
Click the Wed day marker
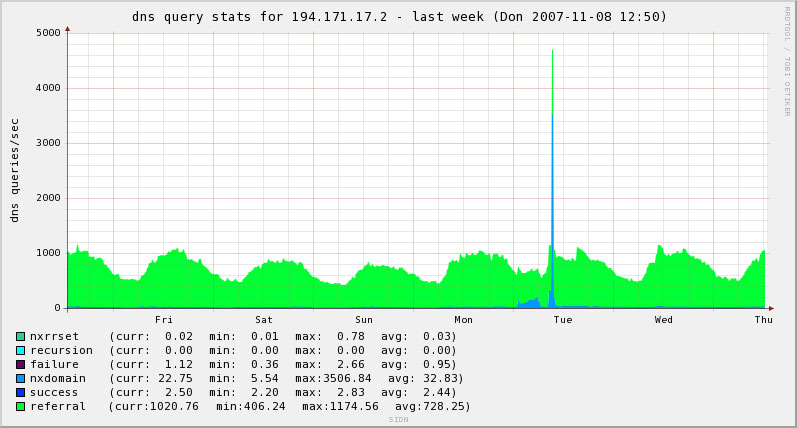coord(664,320)
